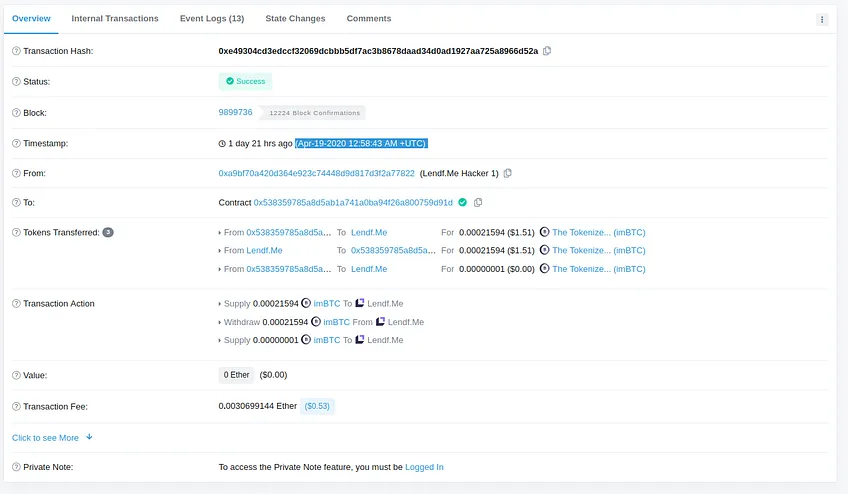
Task: Expand Click to see More section
Action: (x=52, y=437)
